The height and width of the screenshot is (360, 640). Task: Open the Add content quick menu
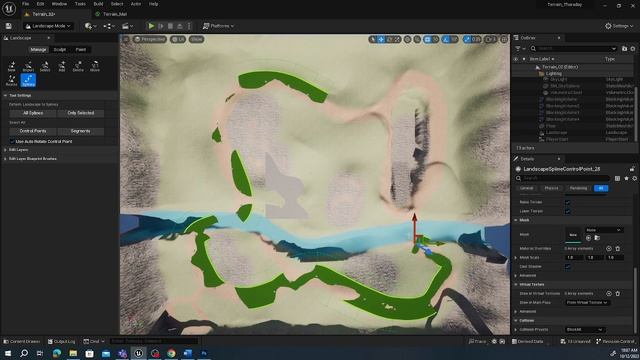[x=90, y=26]
